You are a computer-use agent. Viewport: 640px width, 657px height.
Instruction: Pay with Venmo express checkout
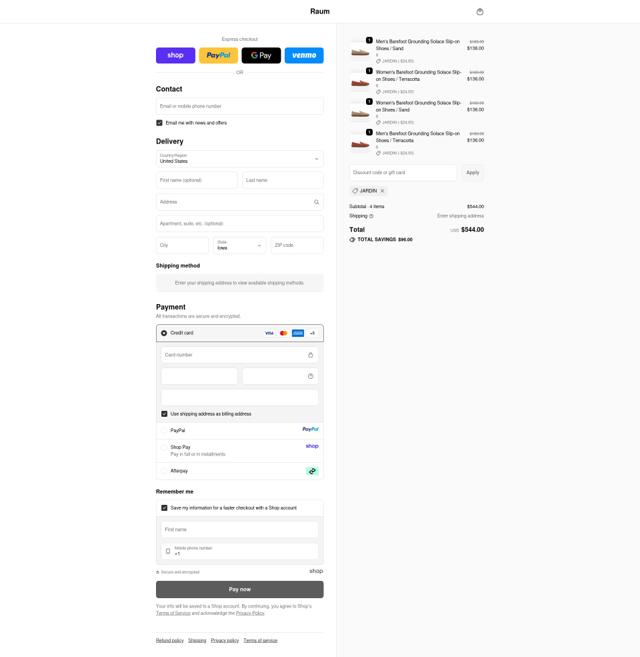(304, 55)
